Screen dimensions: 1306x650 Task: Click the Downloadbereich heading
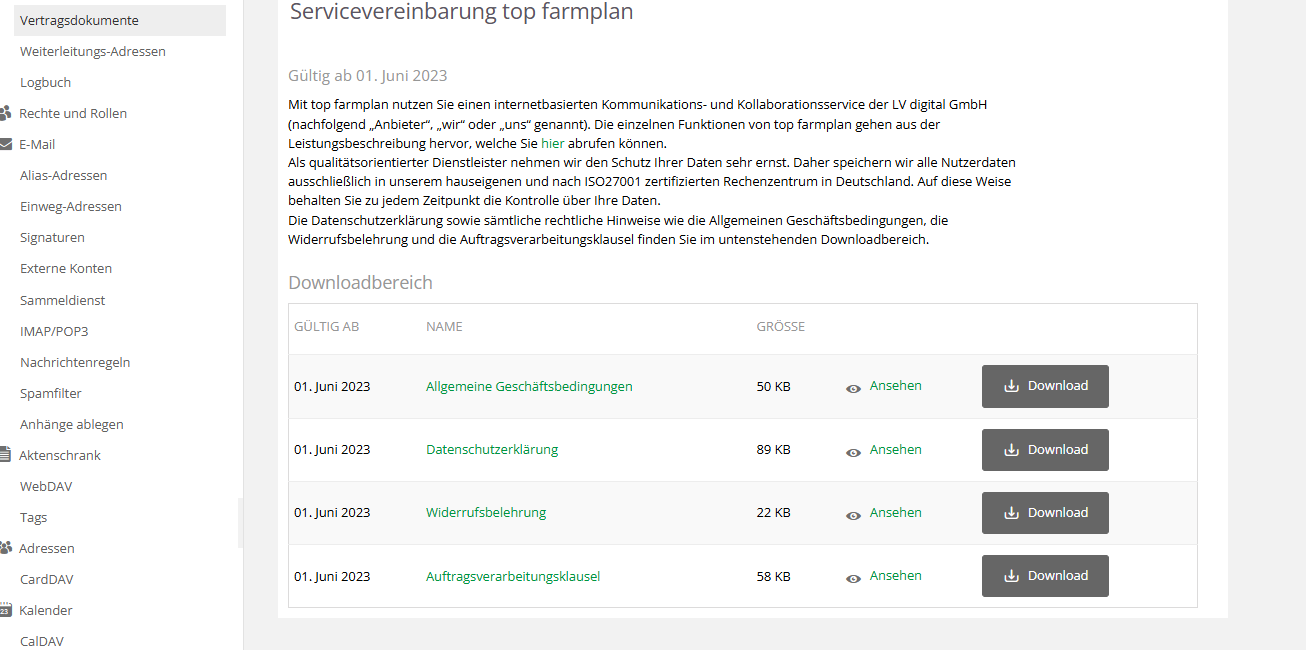360,282
